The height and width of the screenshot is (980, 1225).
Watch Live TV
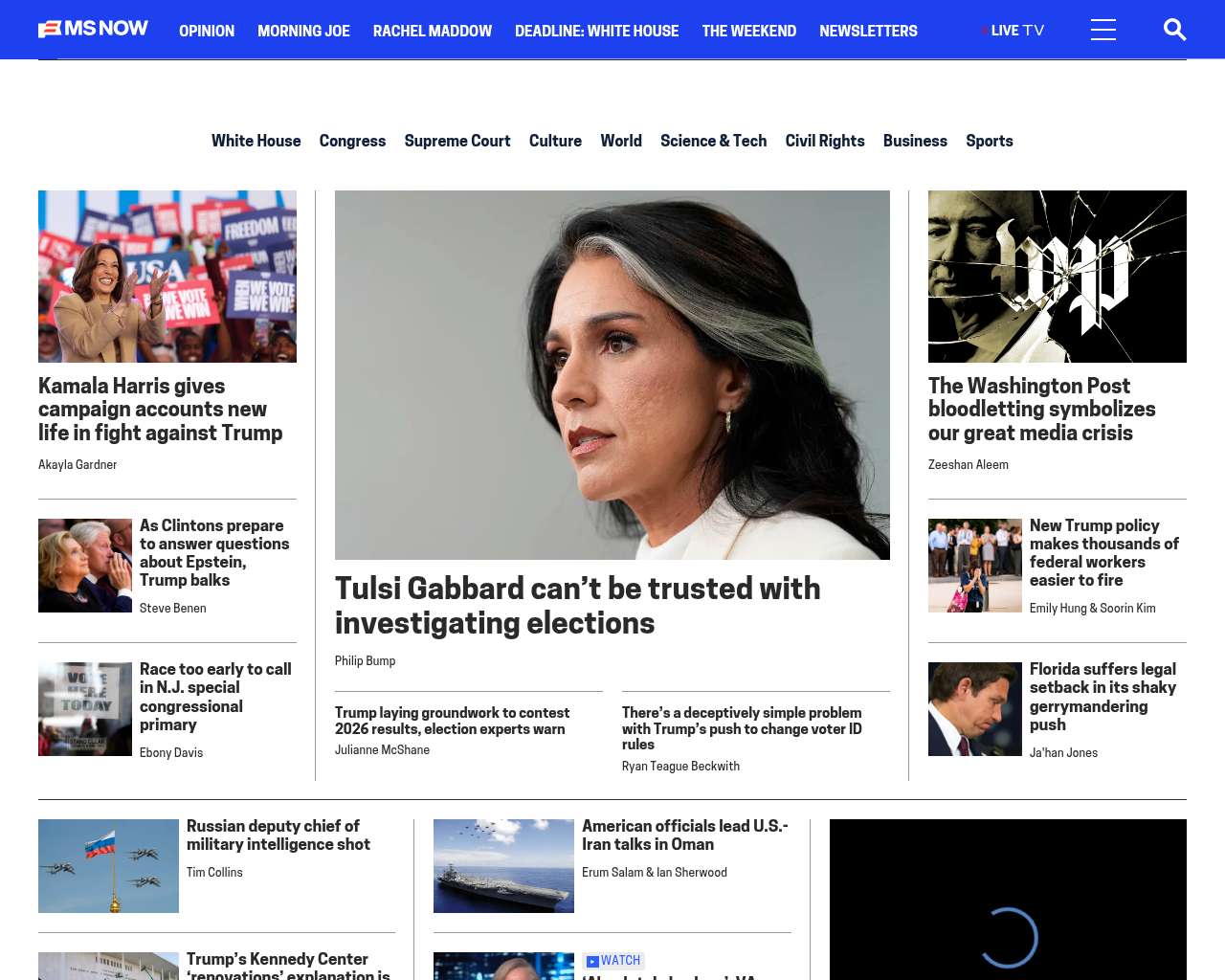[x=1013, y=31]
